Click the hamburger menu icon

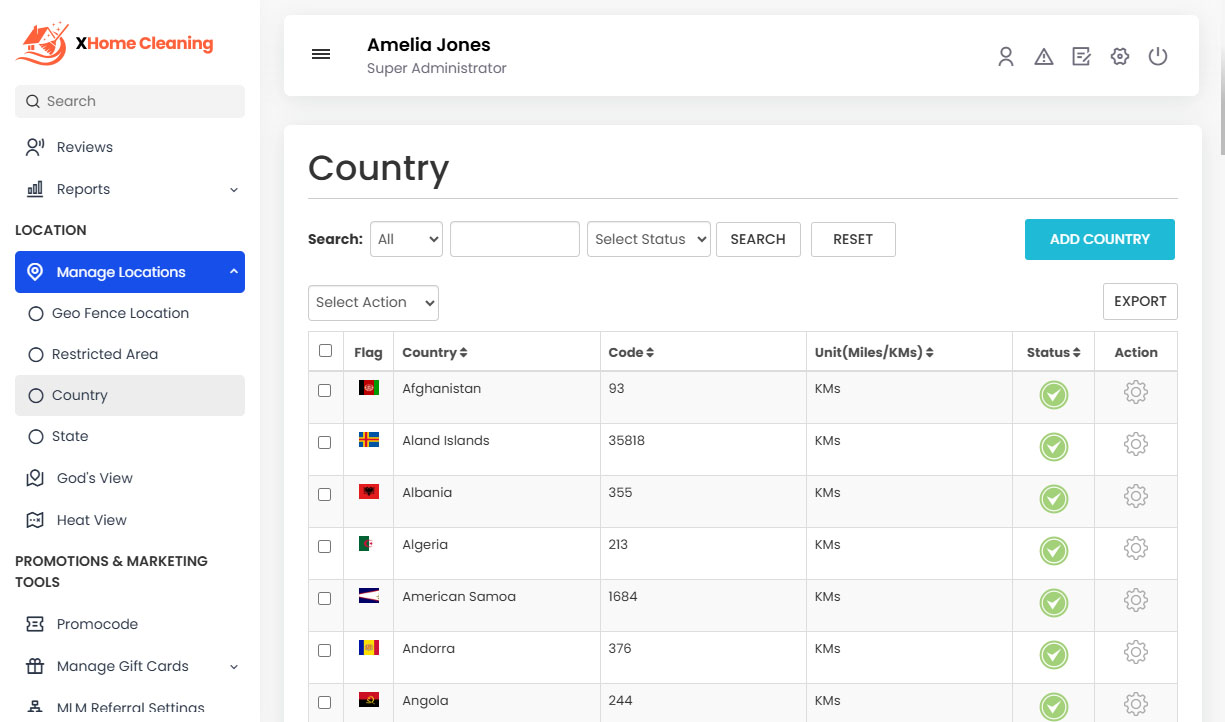pyautogui.click(x=321, y=55)
